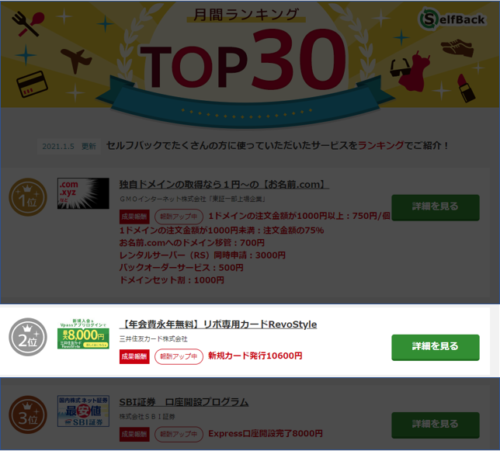Image resolution: width=500 pixels, height=451 pixels.
Task: Click the .com .xyz thumbnail image
Action: 83,193
